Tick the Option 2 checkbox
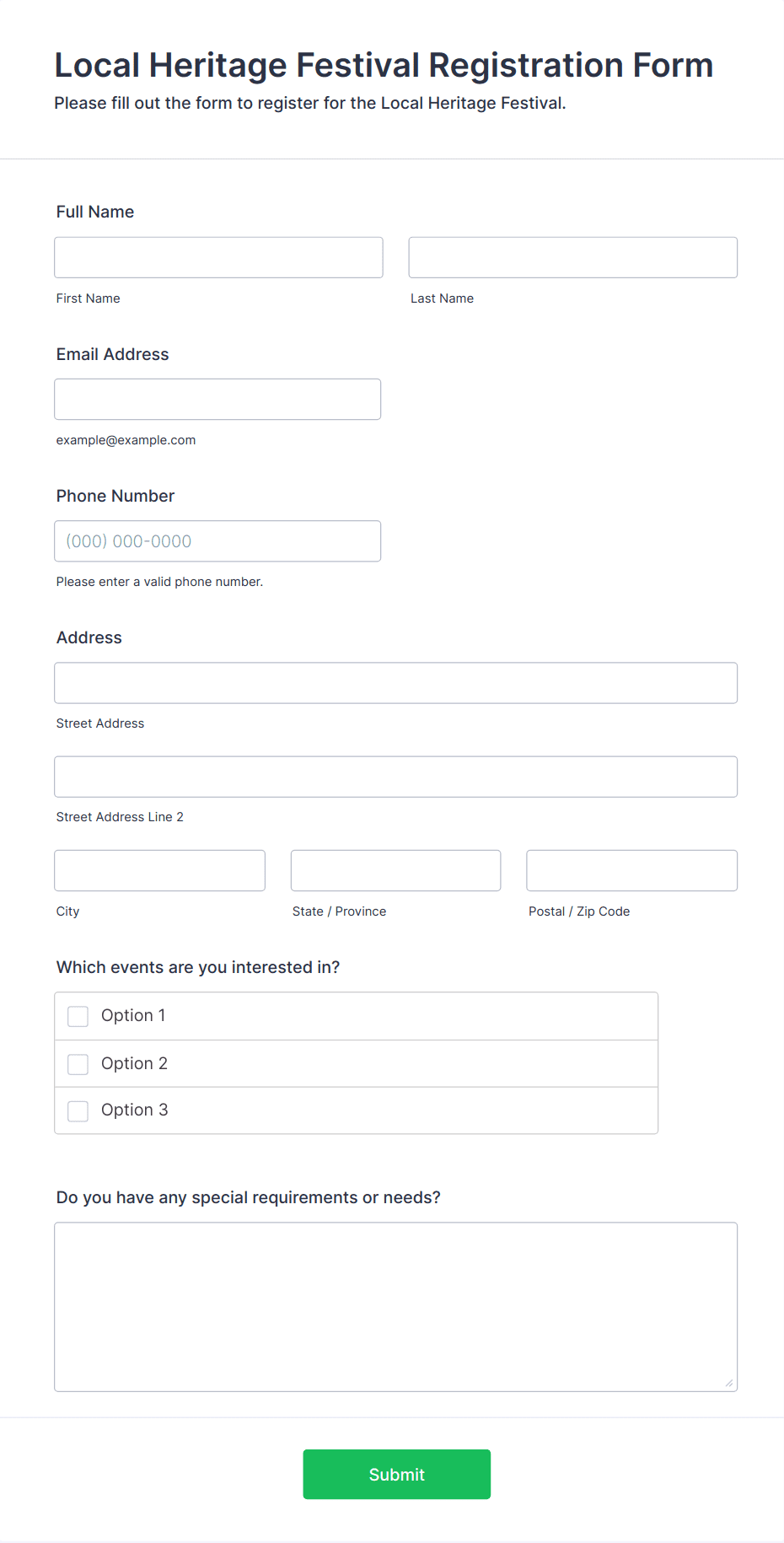The image size is (784, 1543). 78,1064
